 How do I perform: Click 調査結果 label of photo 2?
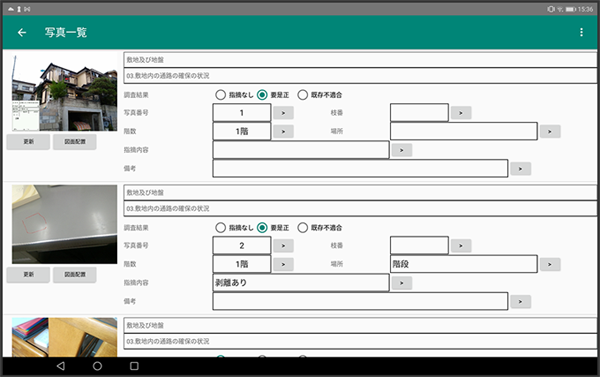tap(136, 227)
